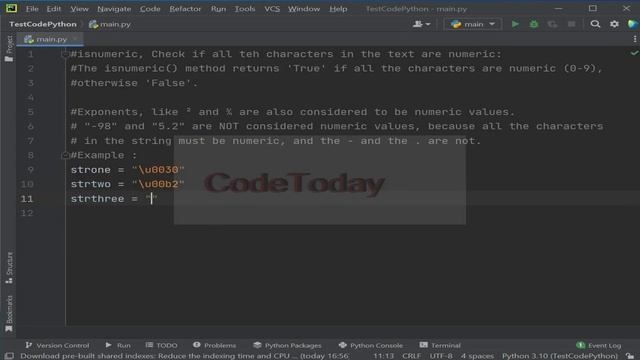640x360 pixels.
Task: Start debugging with the bug icon
Action: [x=533, y=24]
